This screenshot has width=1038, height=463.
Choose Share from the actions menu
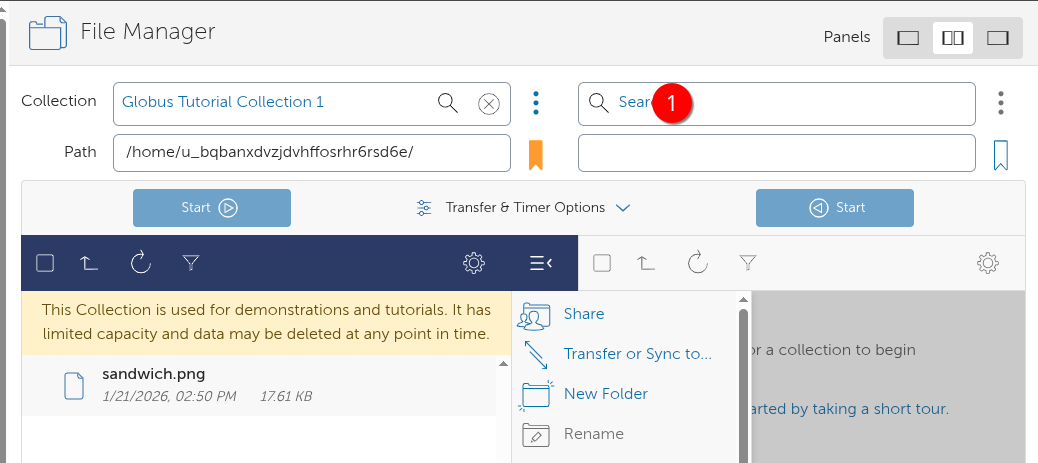(583, 314)
